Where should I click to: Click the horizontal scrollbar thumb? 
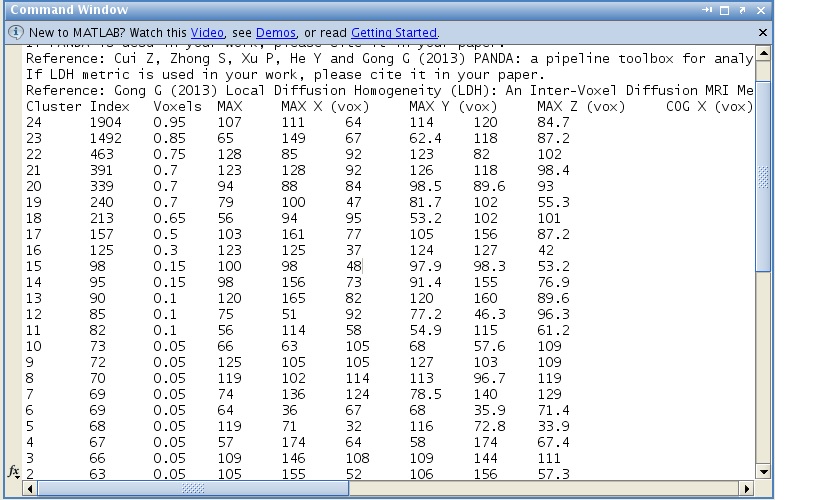[193, 488]
